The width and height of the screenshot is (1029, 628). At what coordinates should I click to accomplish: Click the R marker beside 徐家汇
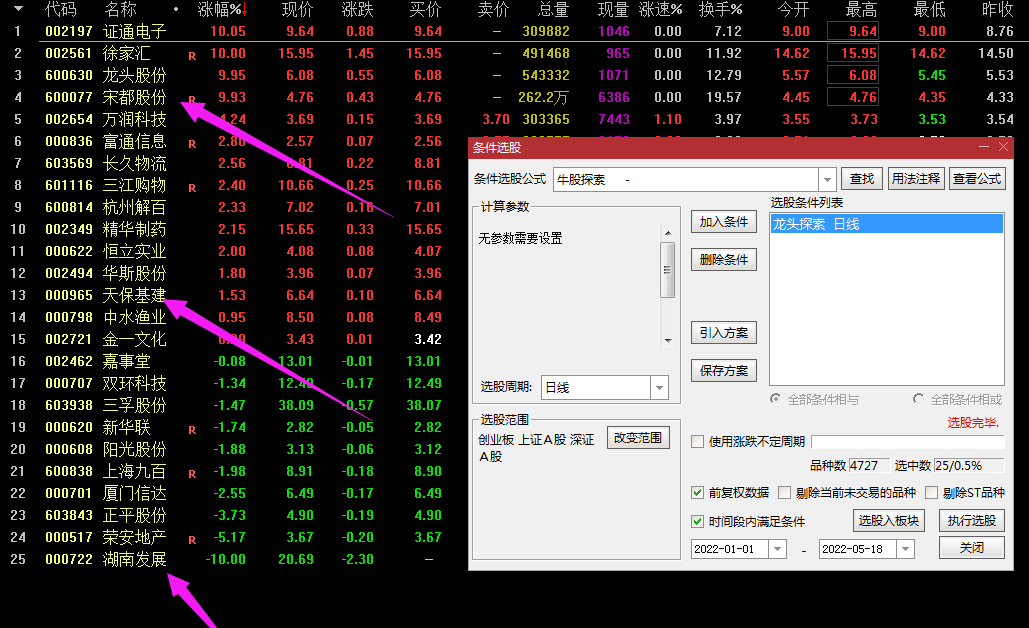tap(192, 56)
